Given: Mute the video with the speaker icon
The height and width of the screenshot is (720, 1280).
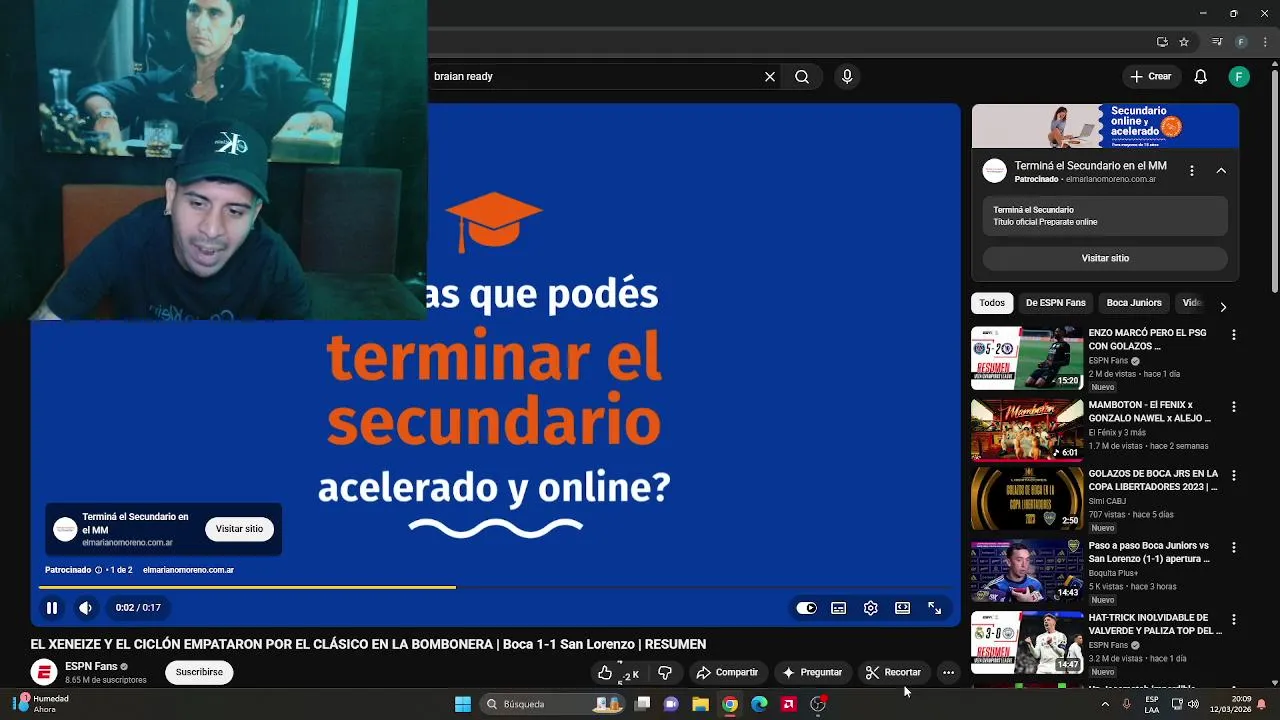Looking at the screenshot, I should pyautogui.click(x=86, y=608).
